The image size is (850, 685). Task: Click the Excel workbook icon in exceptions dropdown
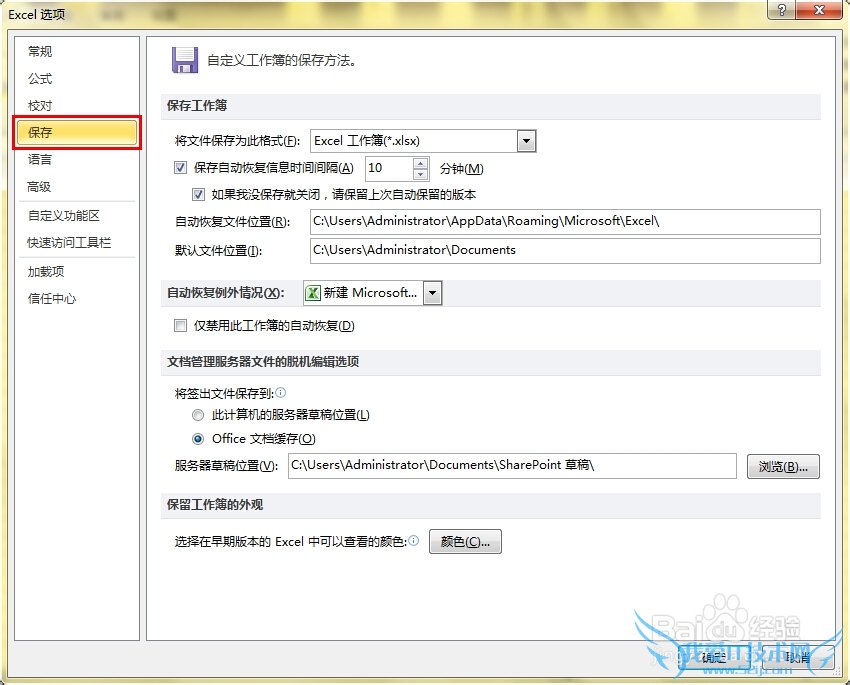pos(313,293)
